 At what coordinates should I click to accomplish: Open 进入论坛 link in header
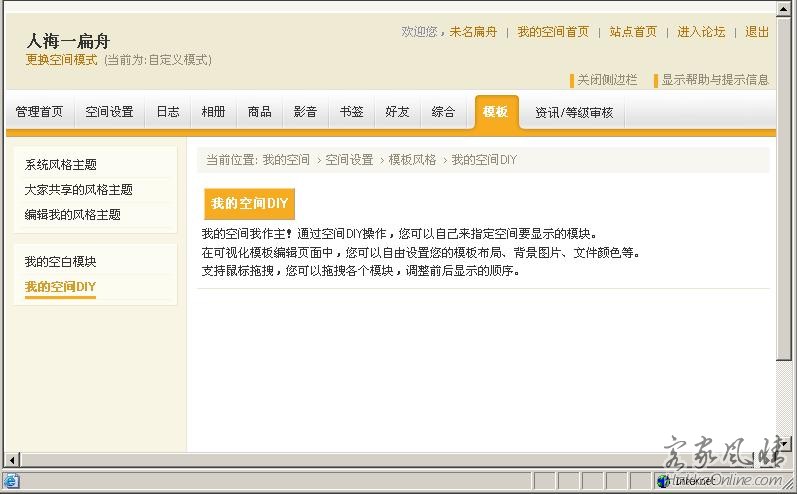point(701,32)
